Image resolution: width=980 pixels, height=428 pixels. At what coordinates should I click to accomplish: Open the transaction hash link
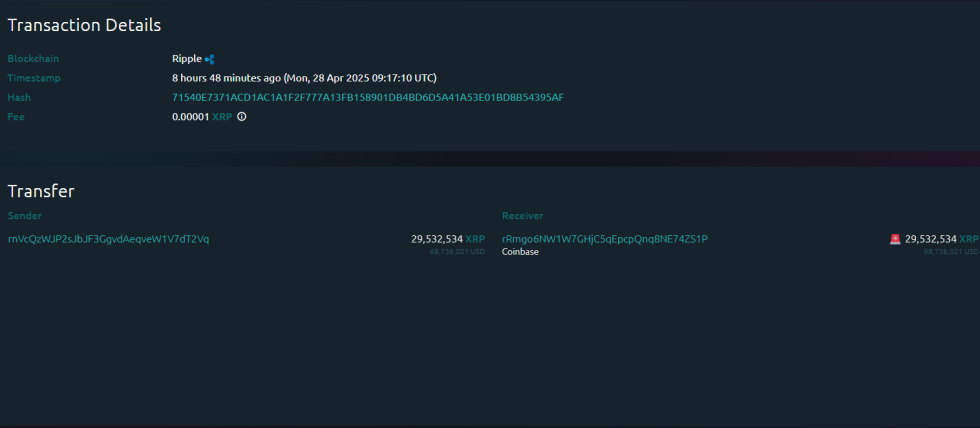coord(368,98)
